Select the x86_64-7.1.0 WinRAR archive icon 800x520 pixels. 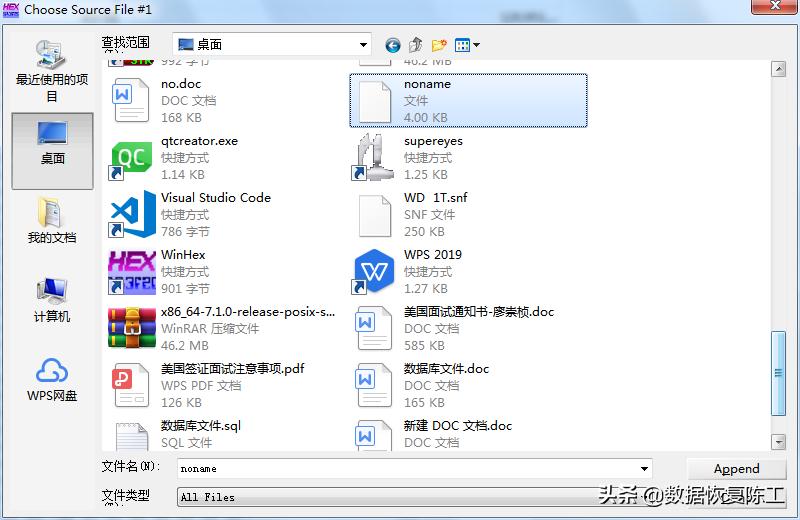pos(132,328)
